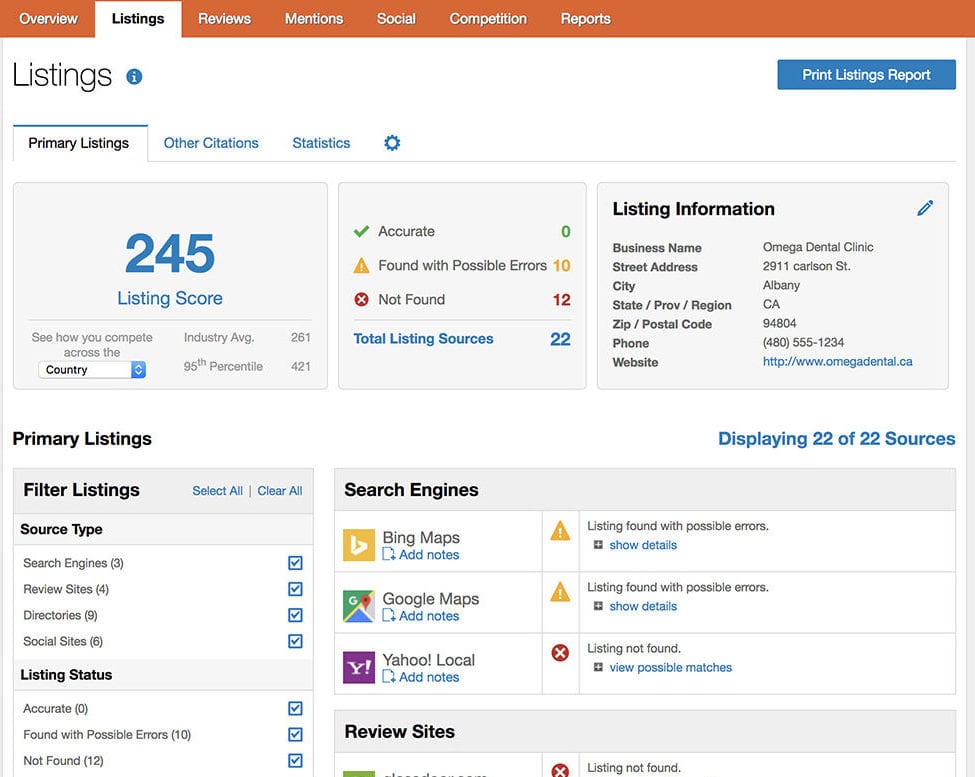The image size is (975, 777).
Task: Click Displaying 22 of 22 Sources text
Action: [x=836, y=438]
